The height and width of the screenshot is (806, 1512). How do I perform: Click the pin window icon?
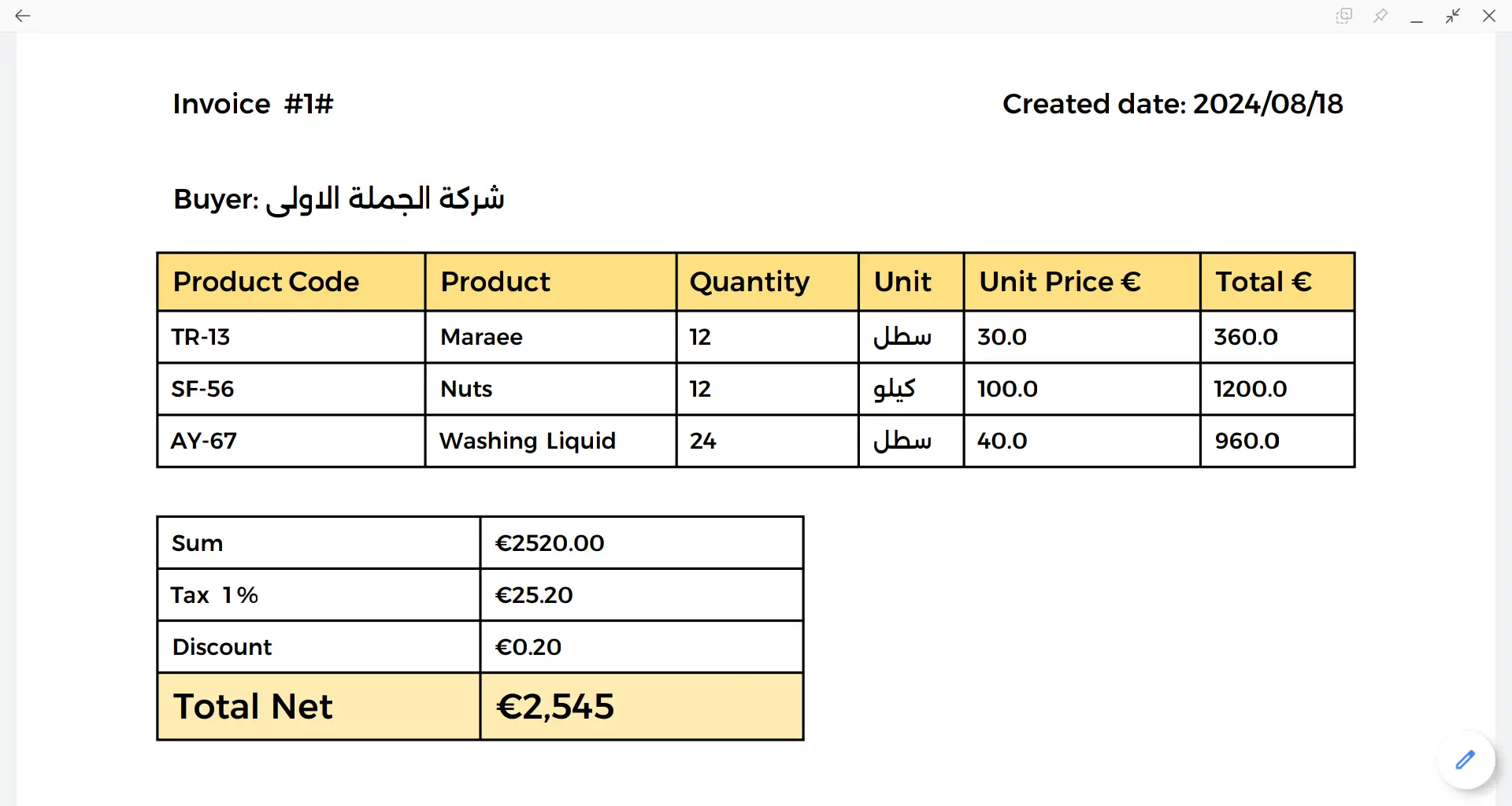1380,16
